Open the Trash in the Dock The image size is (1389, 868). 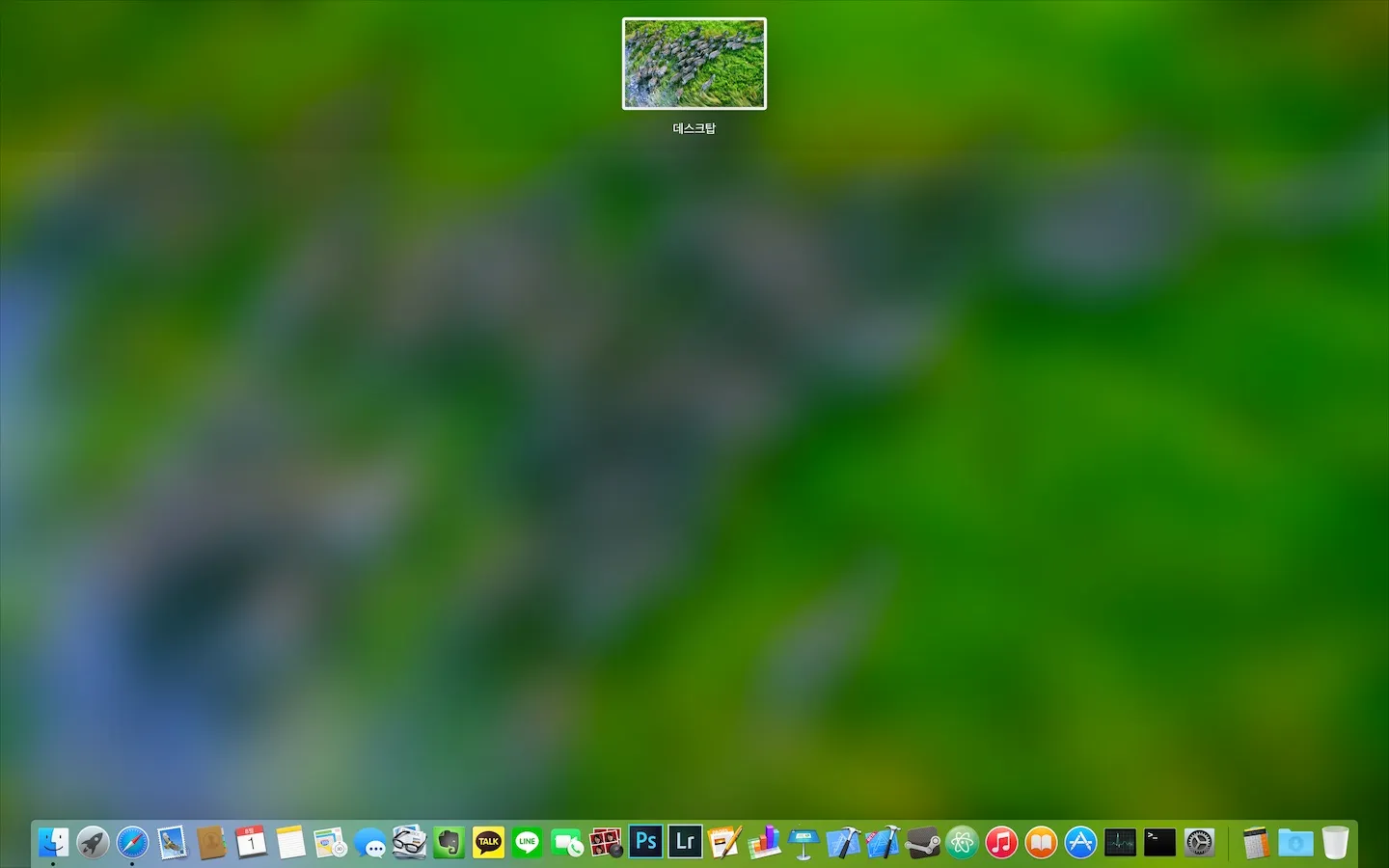pos(1335,842)
